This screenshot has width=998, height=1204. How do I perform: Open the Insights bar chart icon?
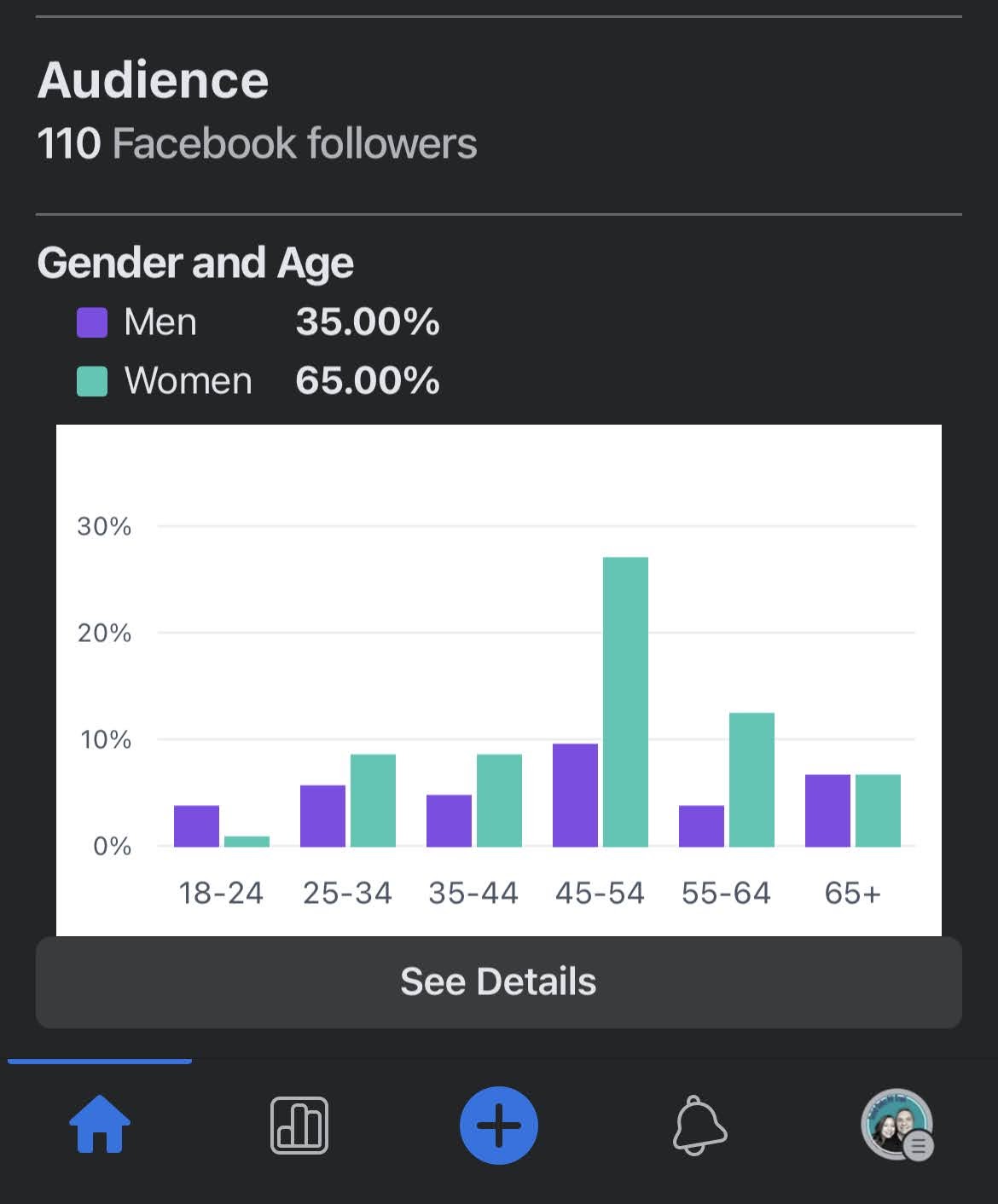[299, 1126]
